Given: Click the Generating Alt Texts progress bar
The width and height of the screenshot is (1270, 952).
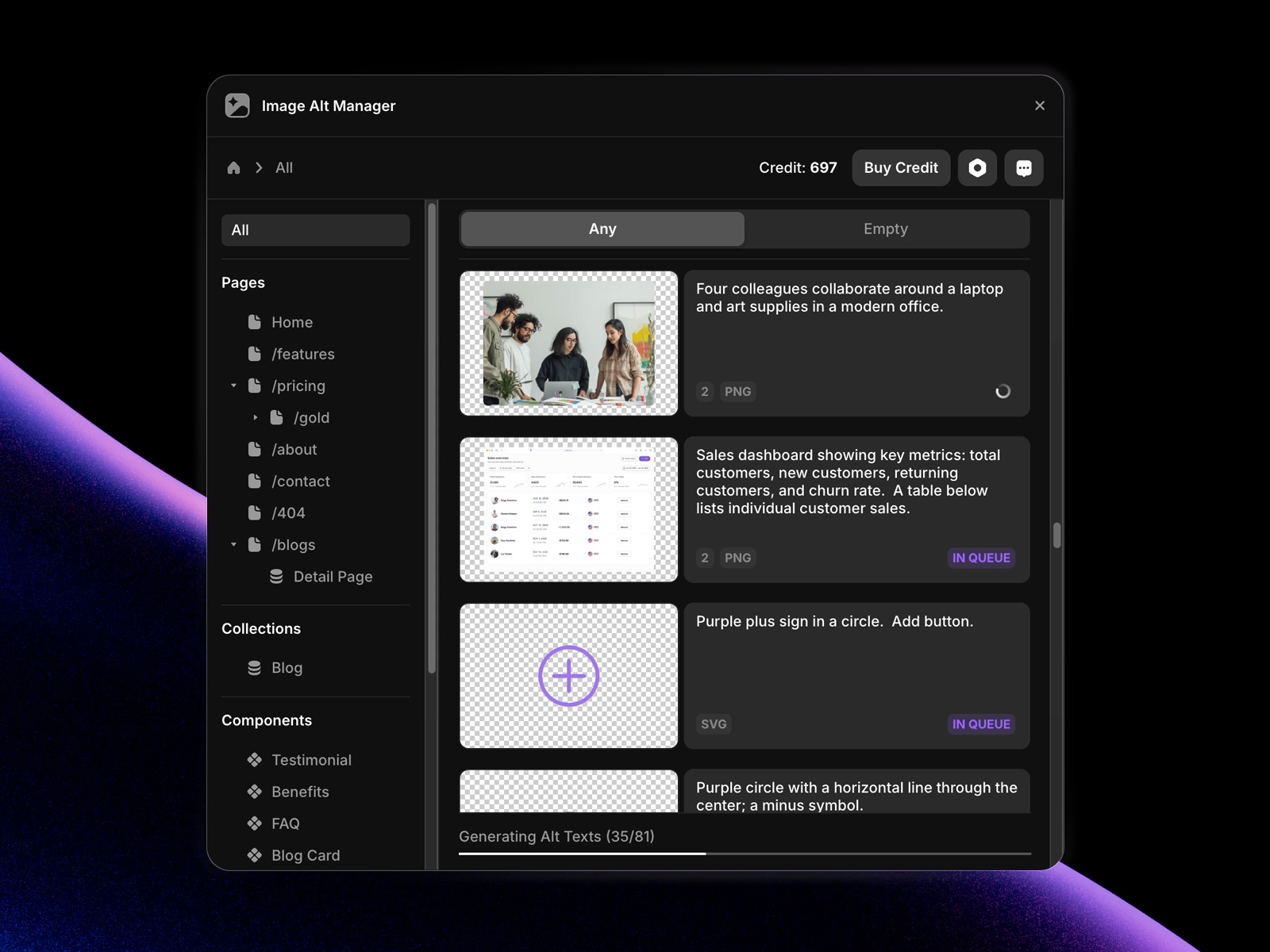Looking at the screenshot, I should pyautogui.click(x=745, y=853).
